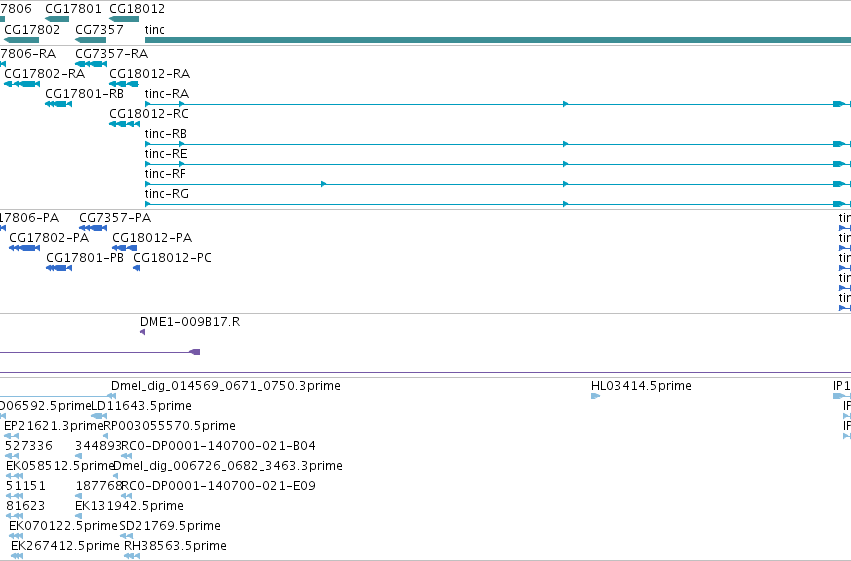851x561 pixels.
Task: Click the tinc gene name
Action: [155, 29]
